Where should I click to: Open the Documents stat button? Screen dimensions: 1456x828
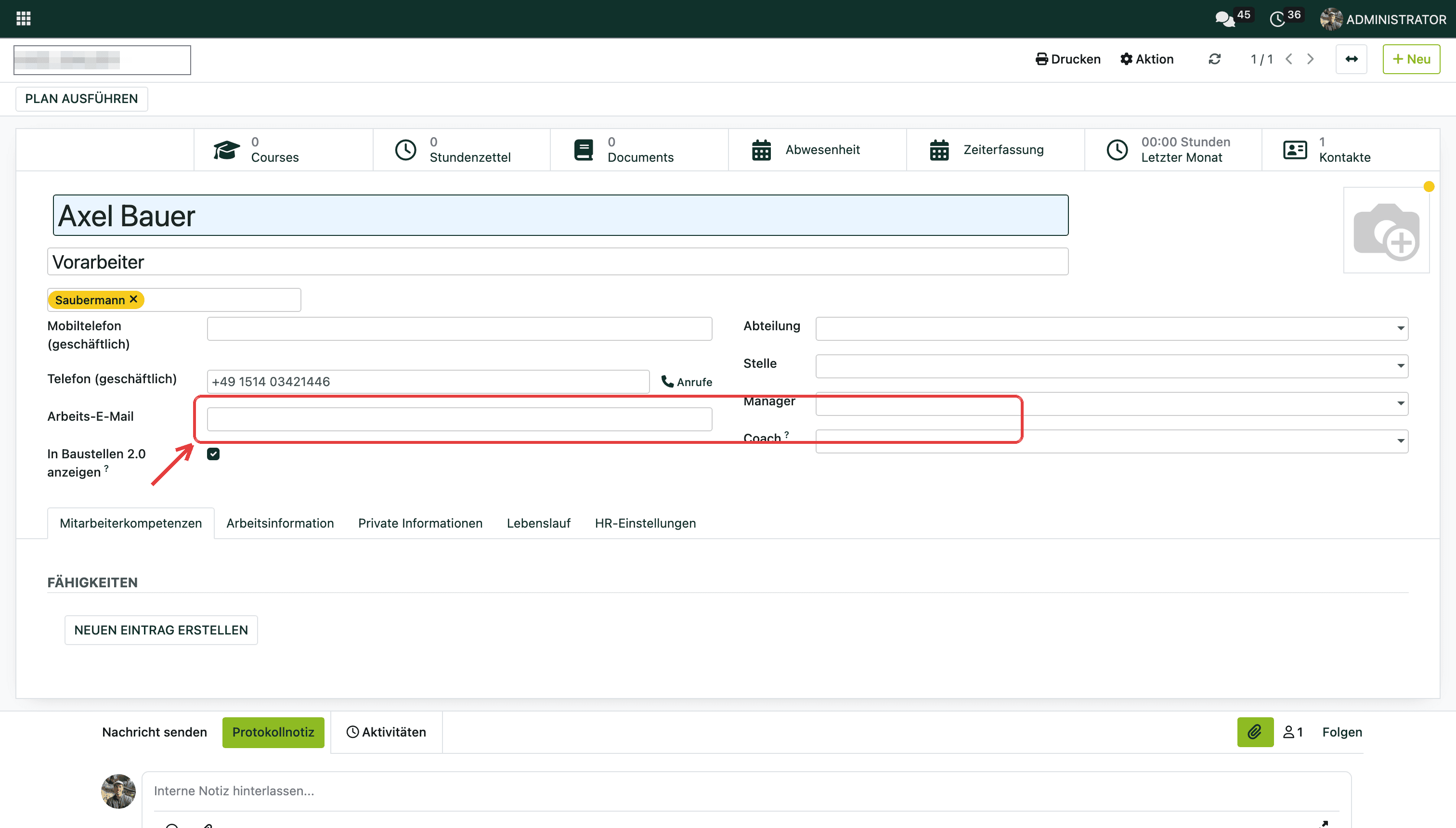639,150
